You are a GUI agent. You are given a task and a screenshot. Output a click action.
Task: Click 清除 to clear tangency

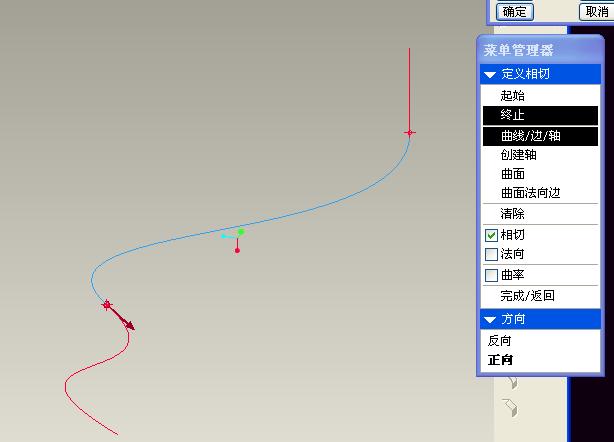[x=540, y=214]
